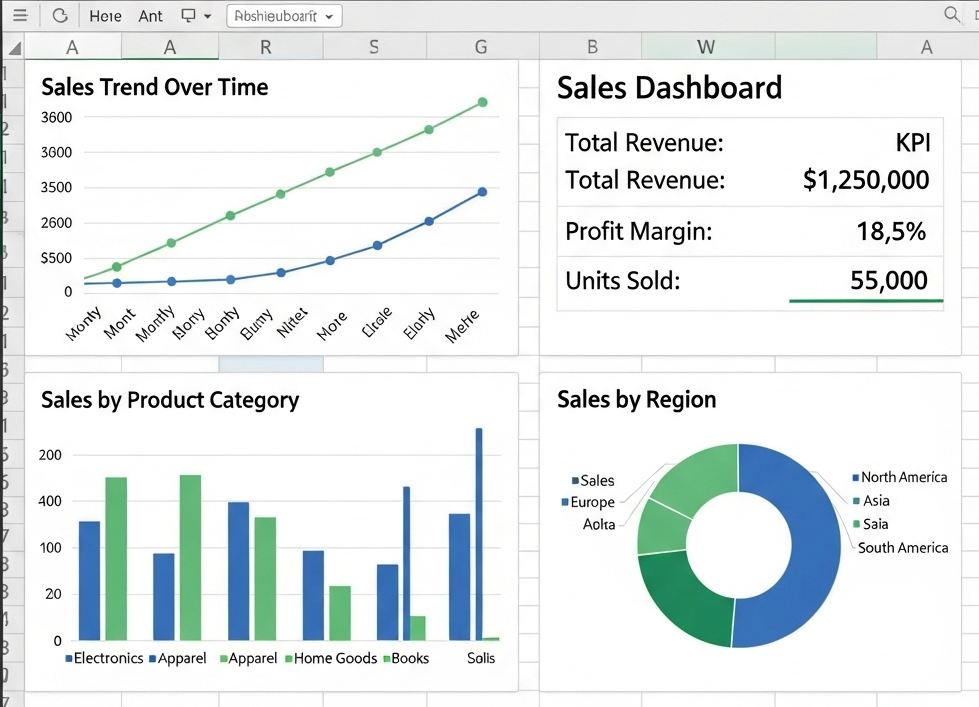Open the Dashboard name box dropdown
The image size is (979, 707).
click(330, 15)
